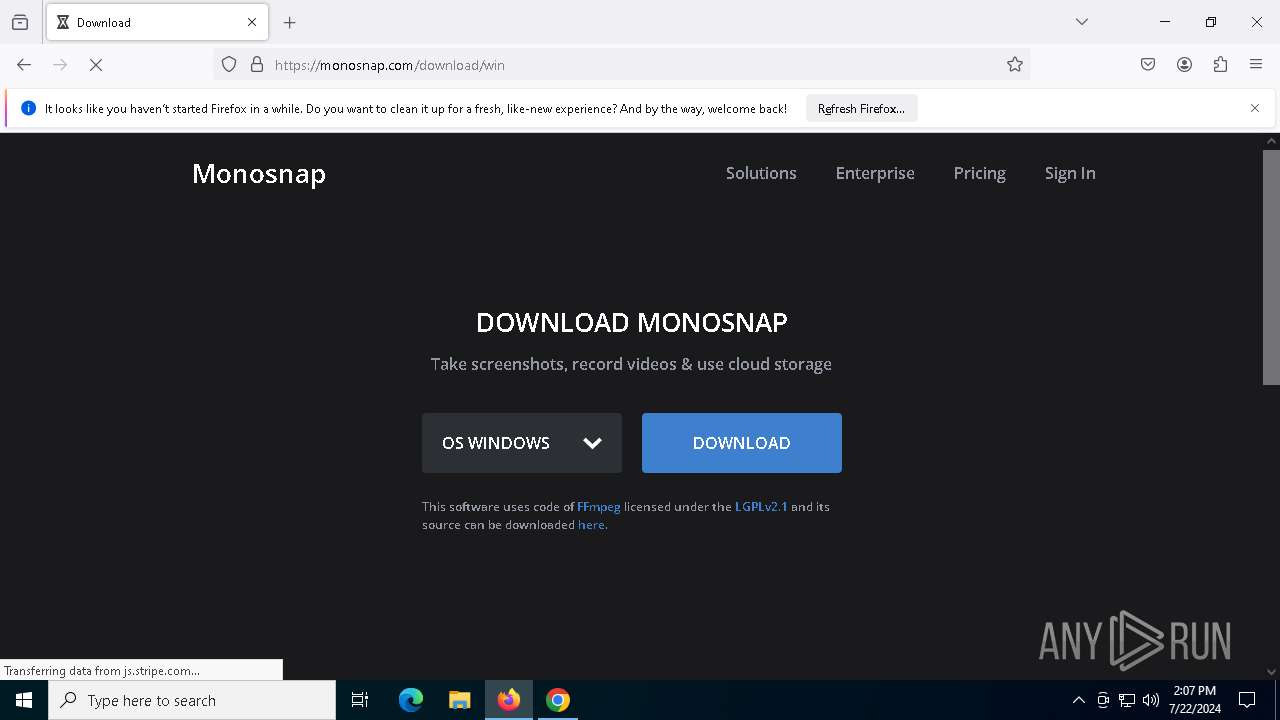The image size is (1280, 720).
Task: Open Task View
Action: [x=360, y=700]
